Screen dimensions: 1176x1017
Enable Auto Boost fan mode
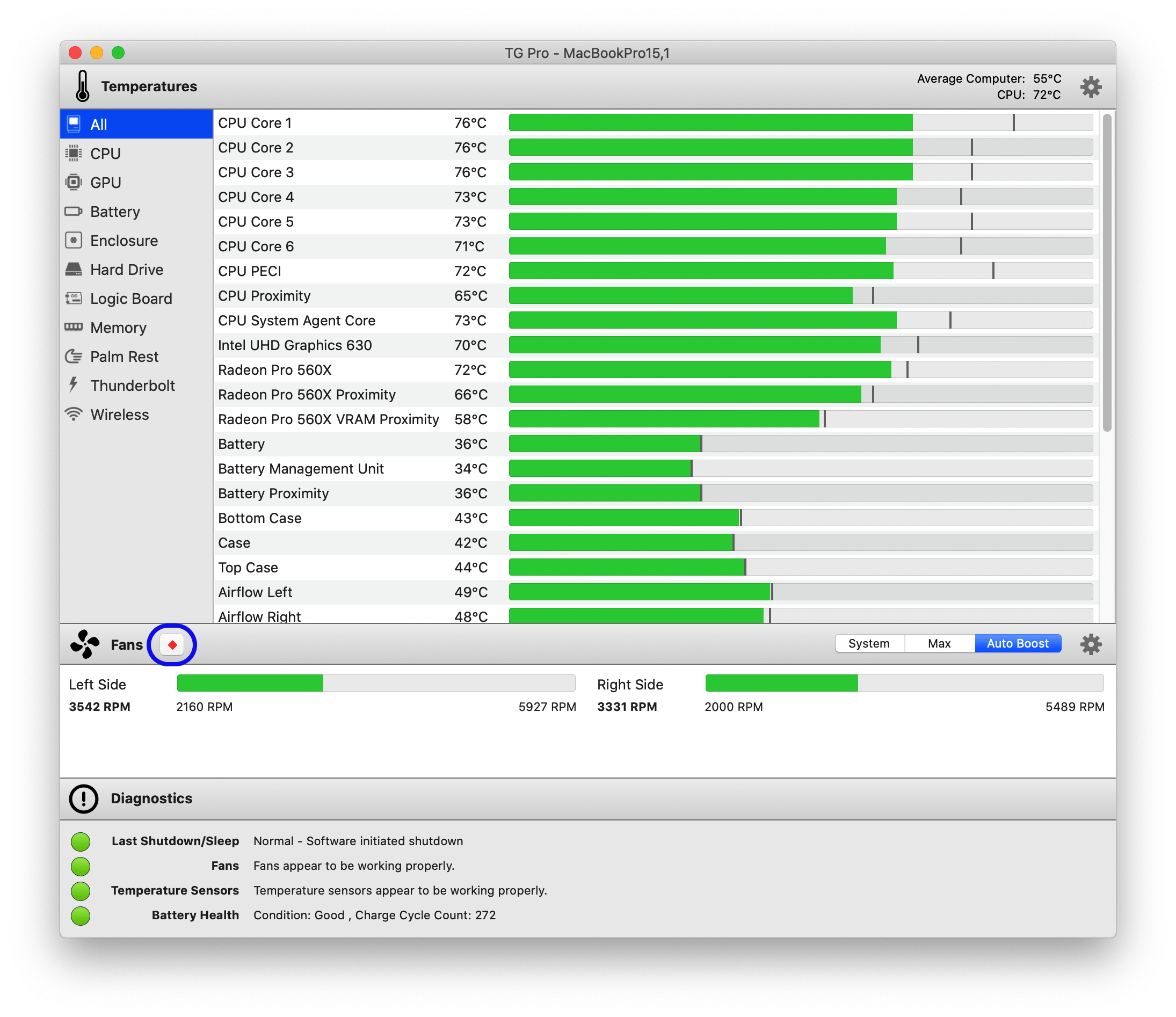pyautogui.click(x=1018, y=643)
